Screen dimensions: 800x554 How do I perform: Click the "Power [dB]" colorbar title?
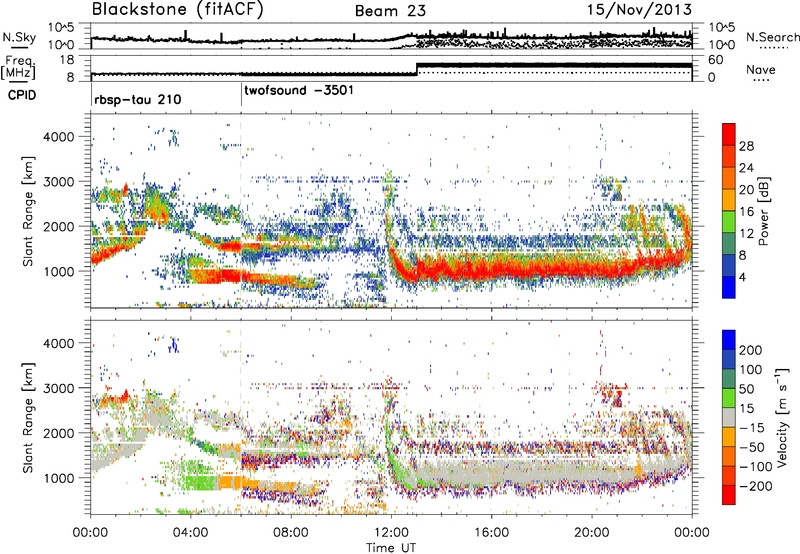pyautogui.click(x=764, y=211)
